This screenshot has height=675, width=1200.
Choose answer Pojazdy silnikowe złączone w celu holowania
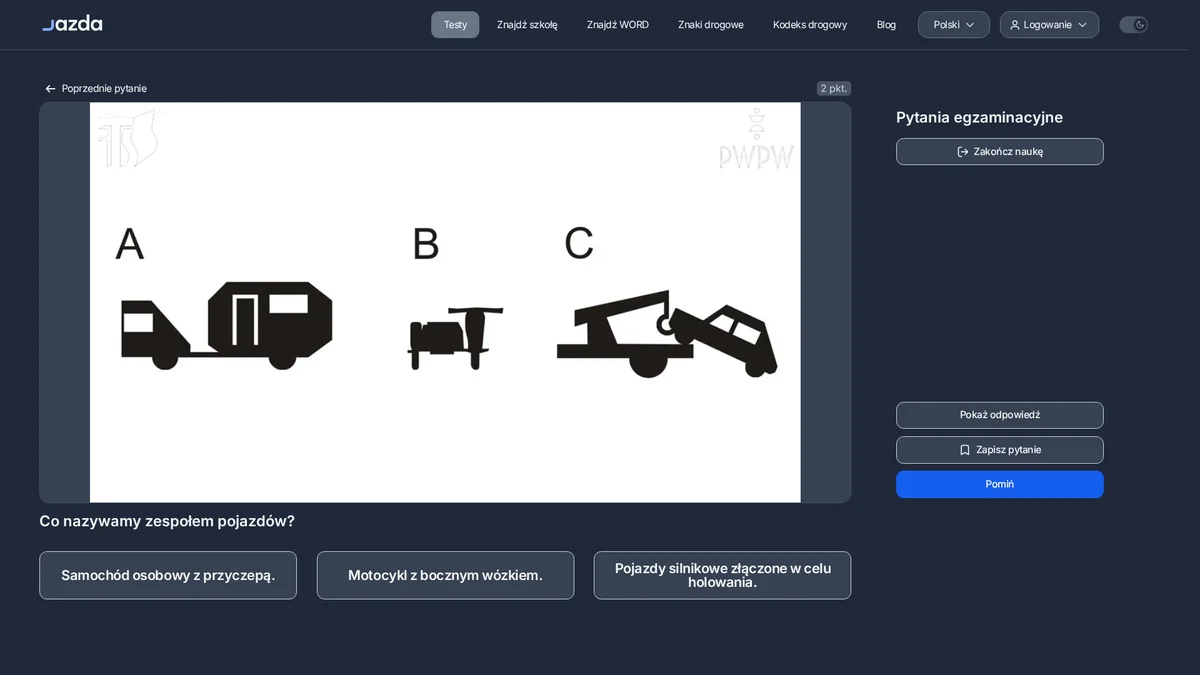(x=722, y=575)
